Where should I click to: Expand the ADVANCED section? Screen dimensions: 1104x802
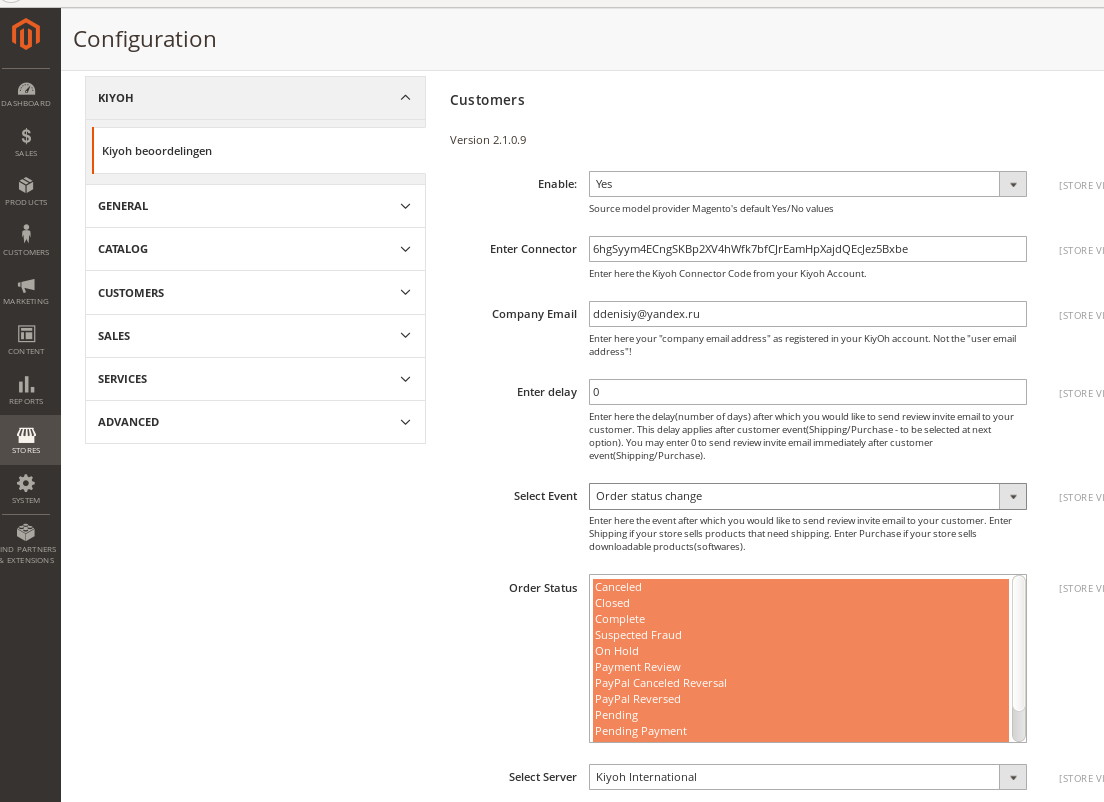255,422
